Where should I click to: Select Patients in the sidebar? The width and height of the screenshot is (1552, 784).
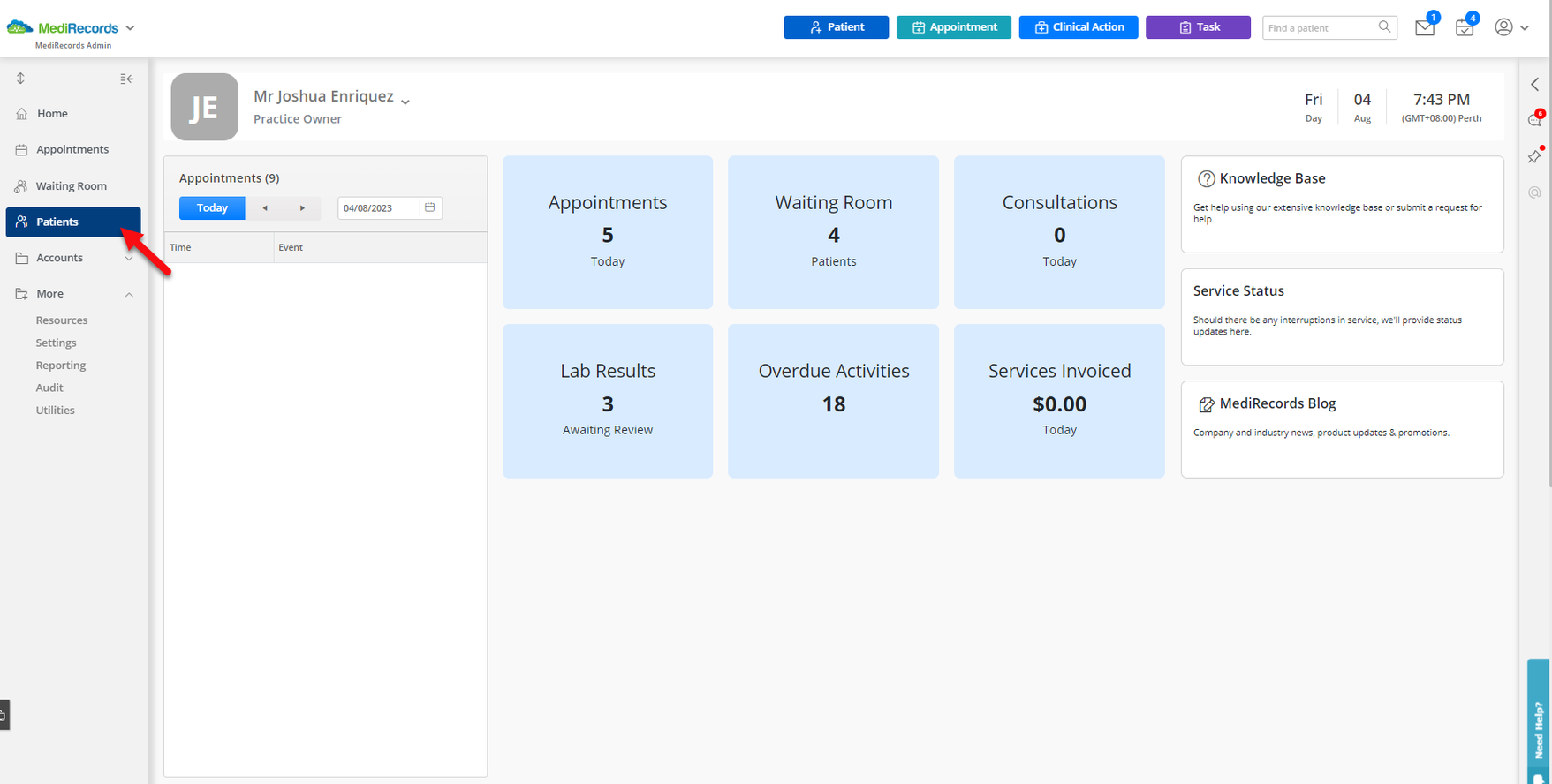tap(73, 222)
